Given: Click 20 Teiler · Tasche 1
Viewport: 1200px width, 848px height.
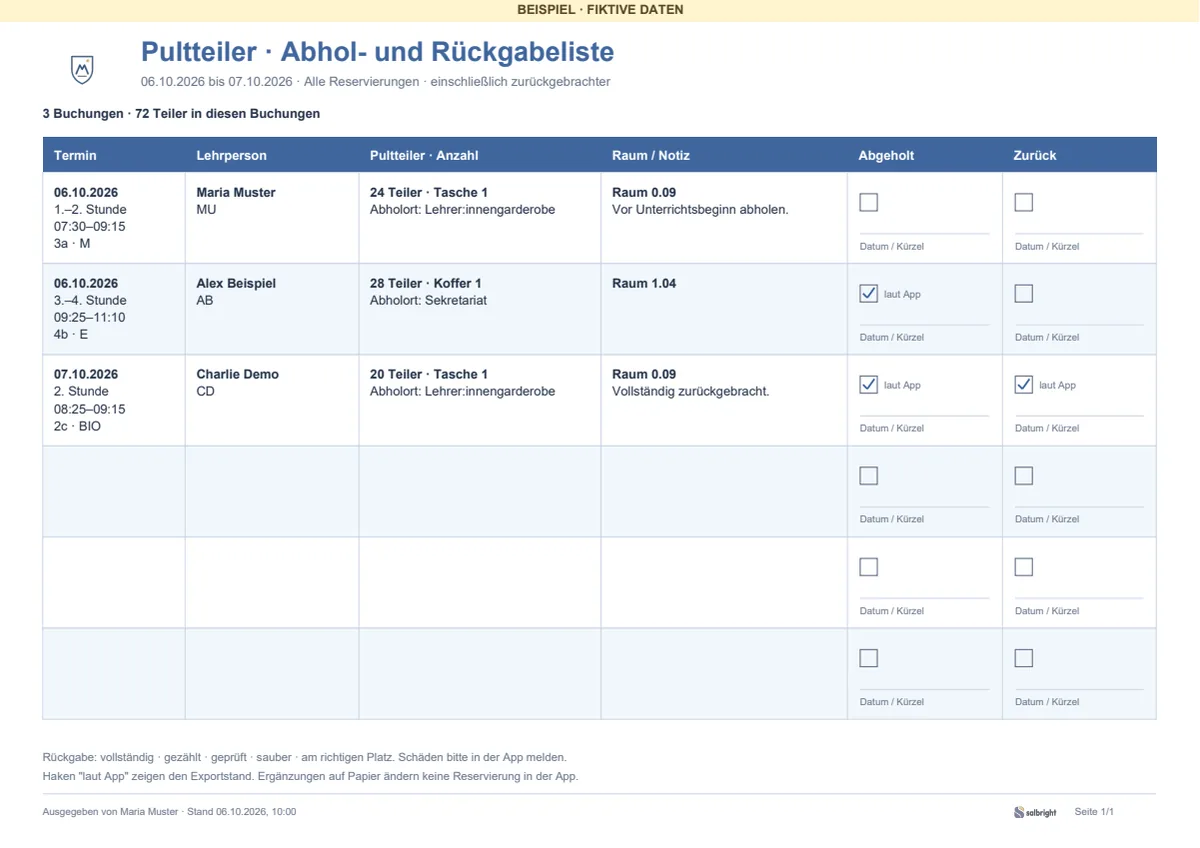Looking at the screenshot, I should tap(429, 374).
